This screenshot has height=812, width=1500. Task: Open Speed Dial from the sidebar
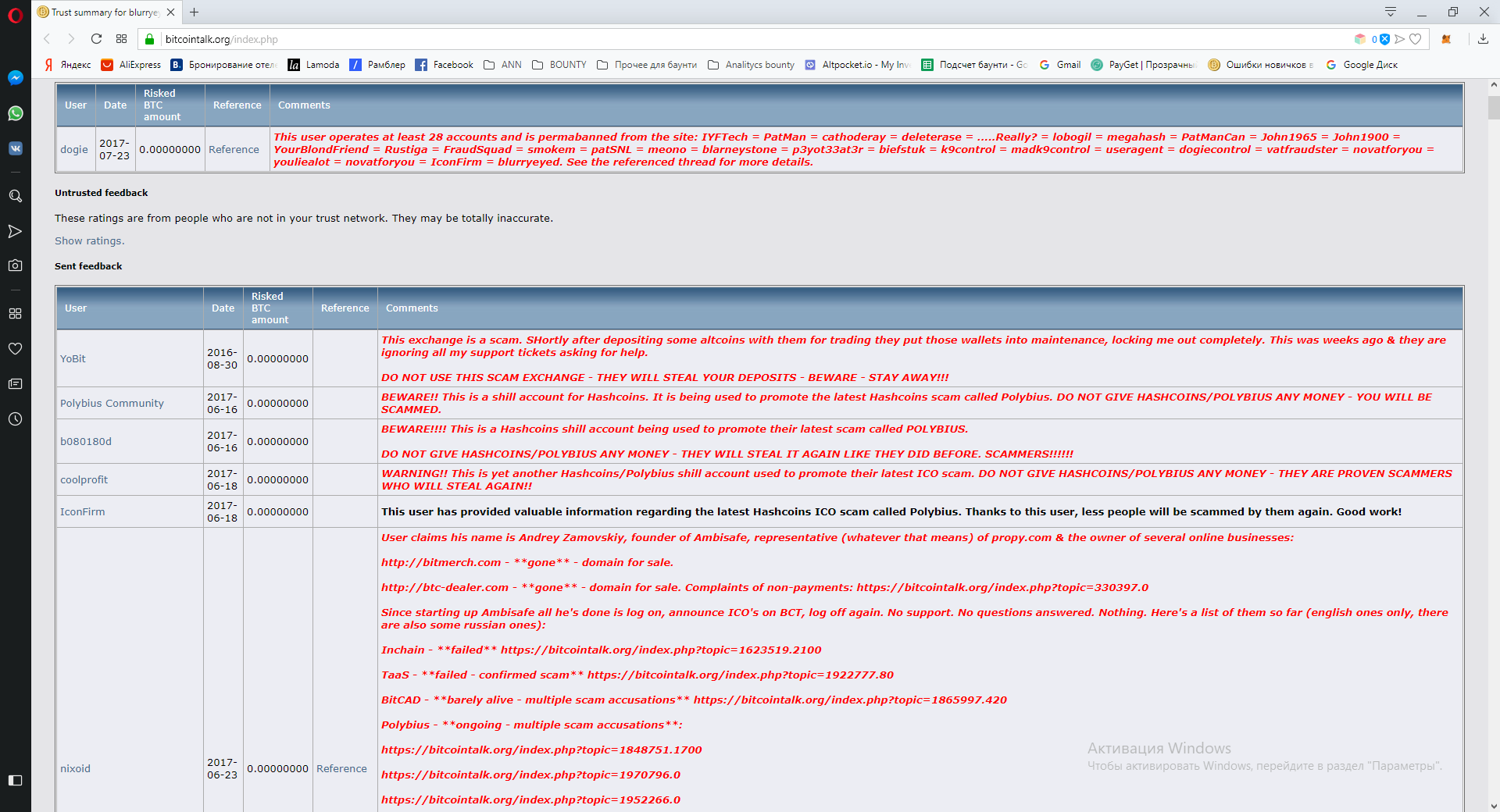15,313
